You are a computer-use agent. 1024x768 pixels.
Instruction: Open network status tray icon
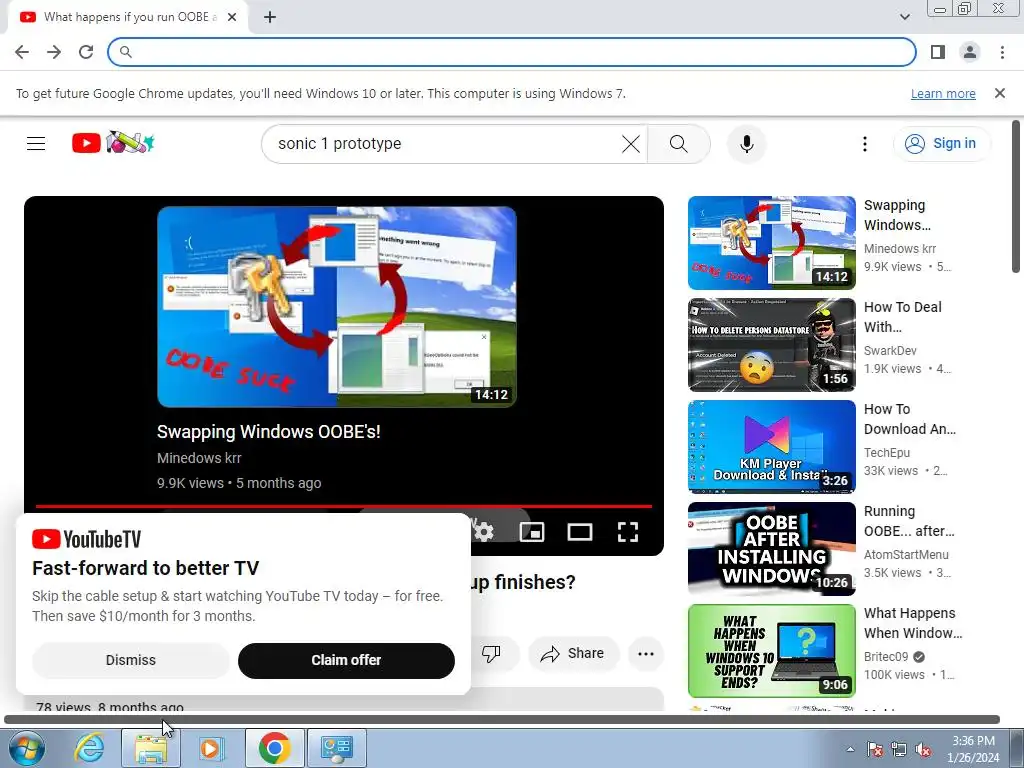tap(899, 749)
